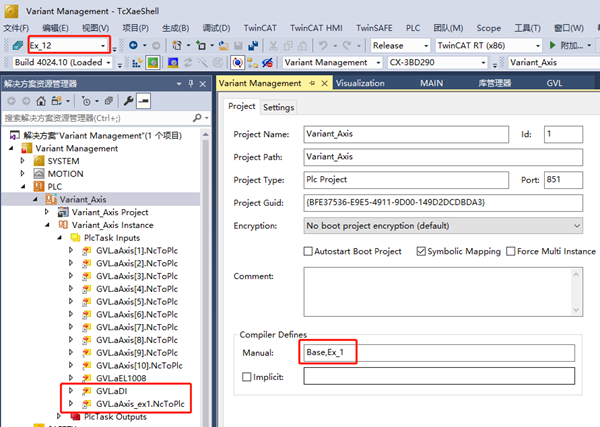Click the green TwinCAT restart run mode icon

point(152,62)
